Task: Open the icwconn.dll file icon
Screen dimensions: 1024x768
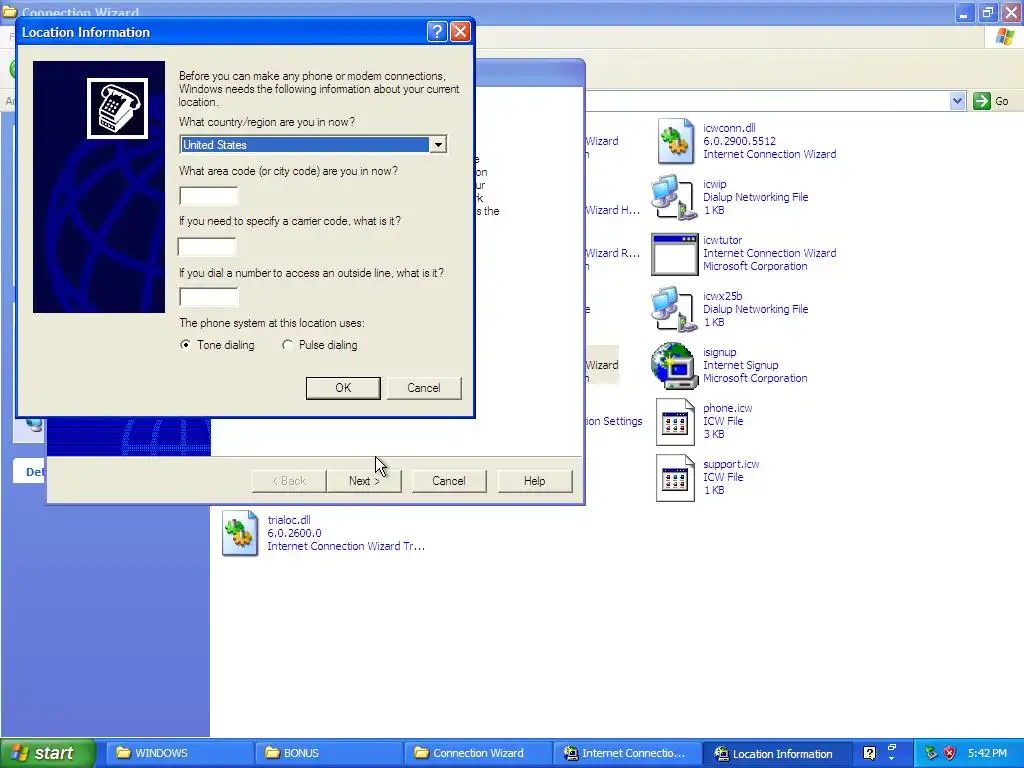Action: (x=675, y=141)
